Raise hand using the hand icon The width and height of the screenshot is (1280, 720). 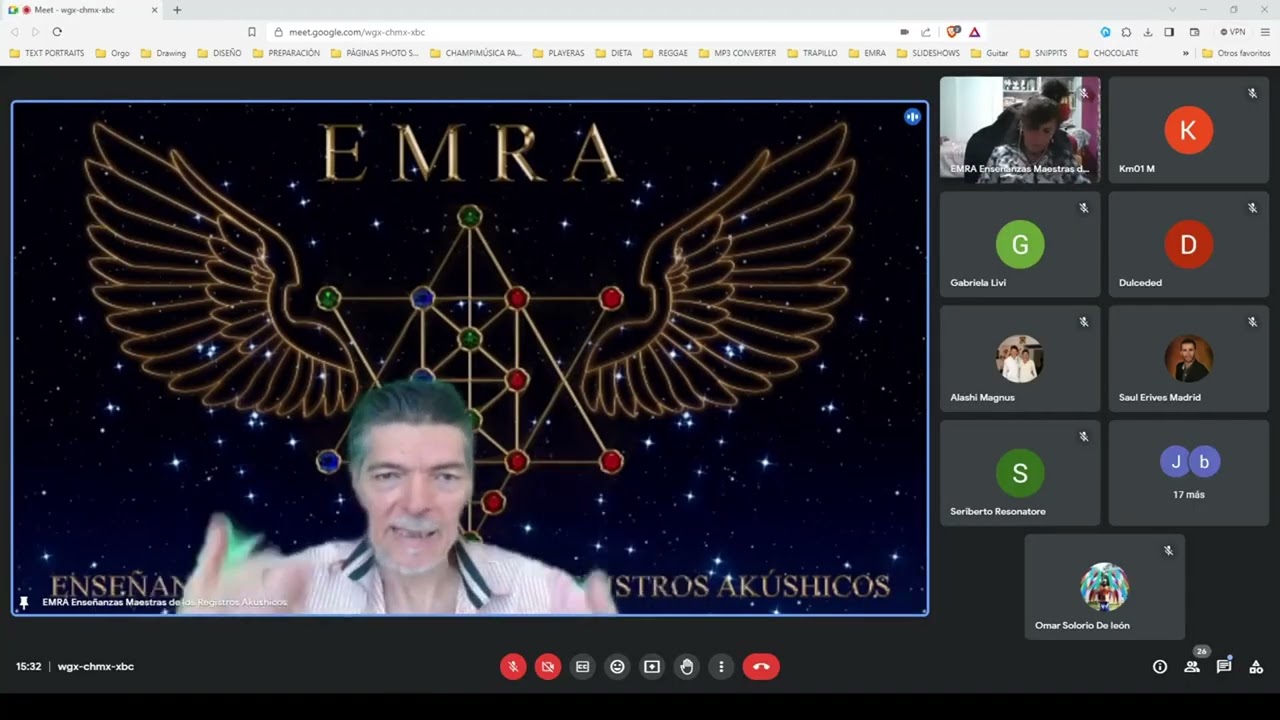[x=687, y=667]
